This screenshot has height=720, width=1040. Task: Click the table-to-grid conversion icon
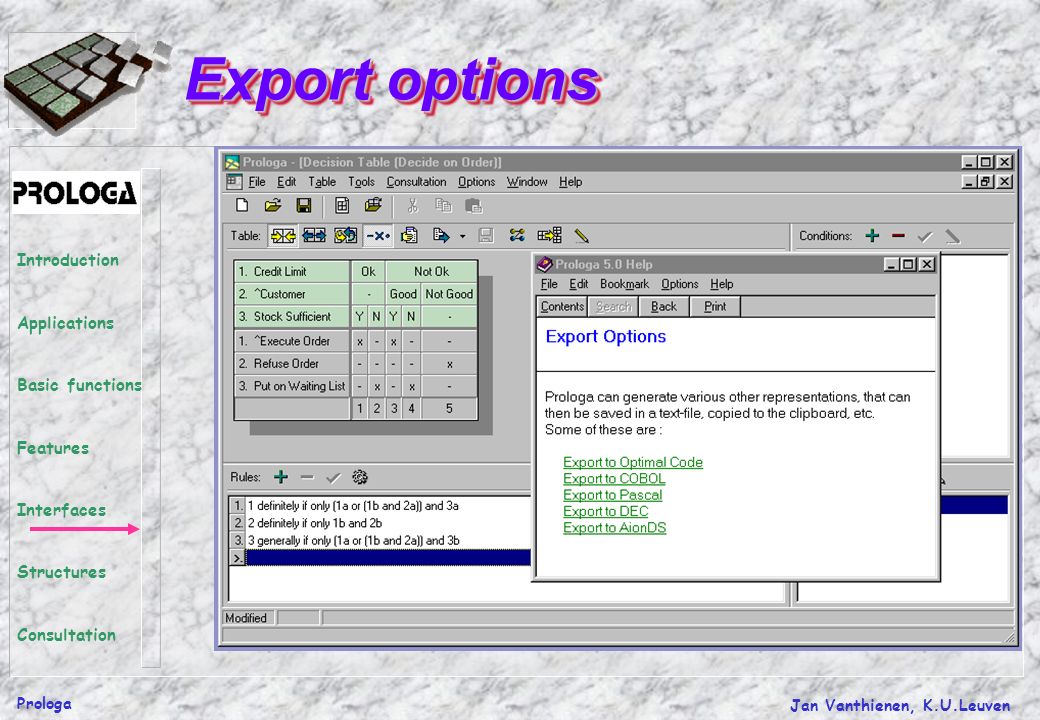coord(549,236)
